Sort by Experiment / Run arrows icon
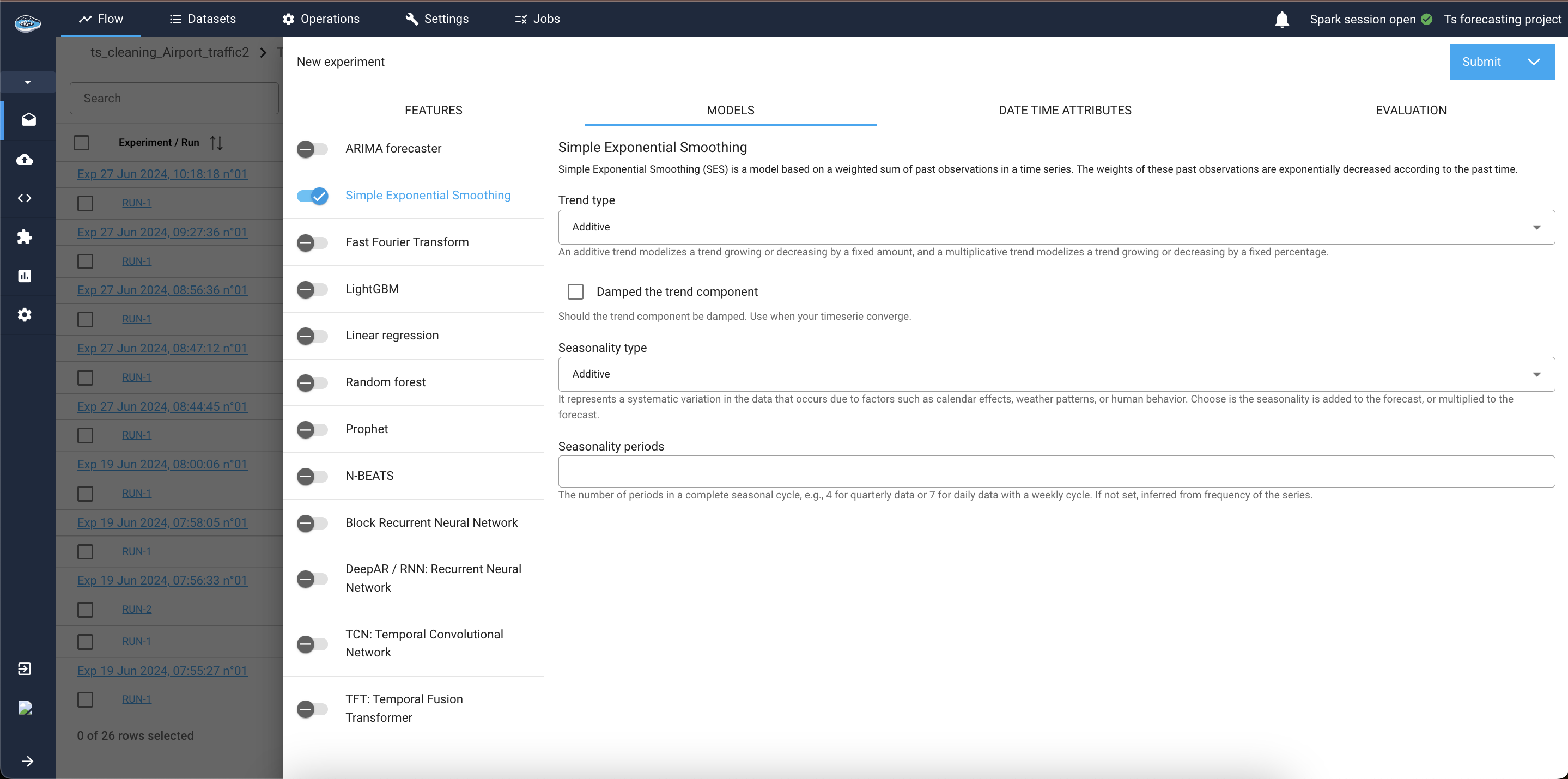 click(x=216, y=142)
